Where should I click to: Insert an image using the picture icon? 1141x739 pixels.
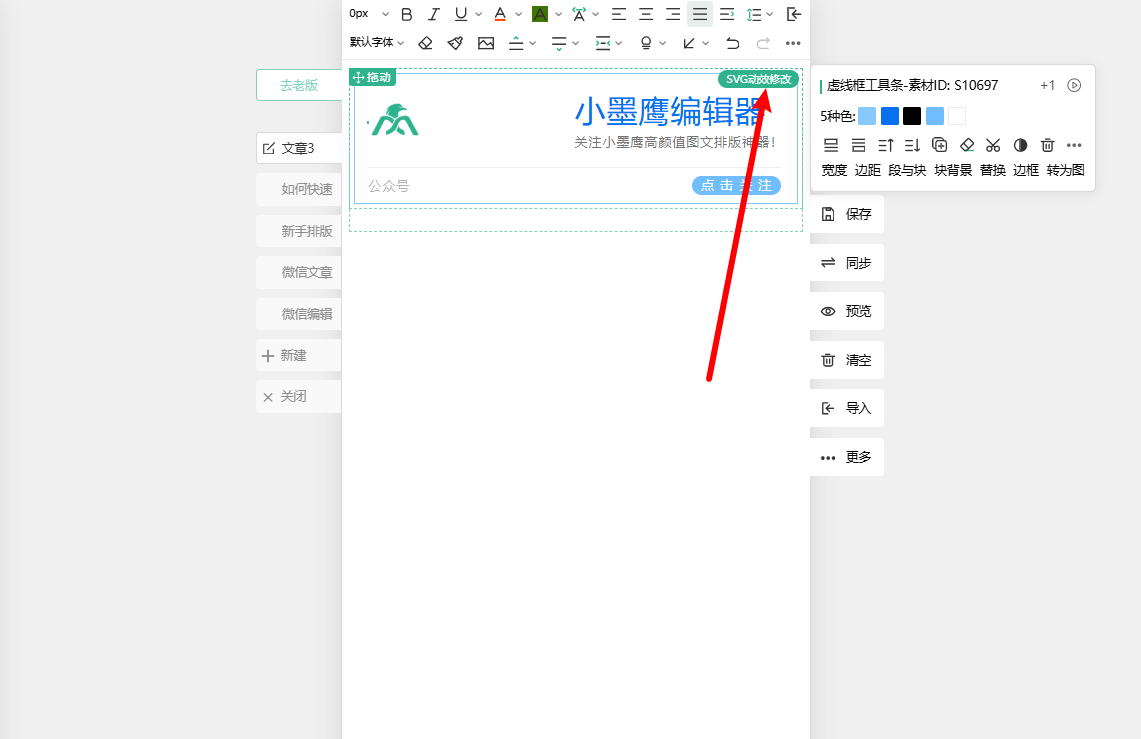(x=486, y=43)
